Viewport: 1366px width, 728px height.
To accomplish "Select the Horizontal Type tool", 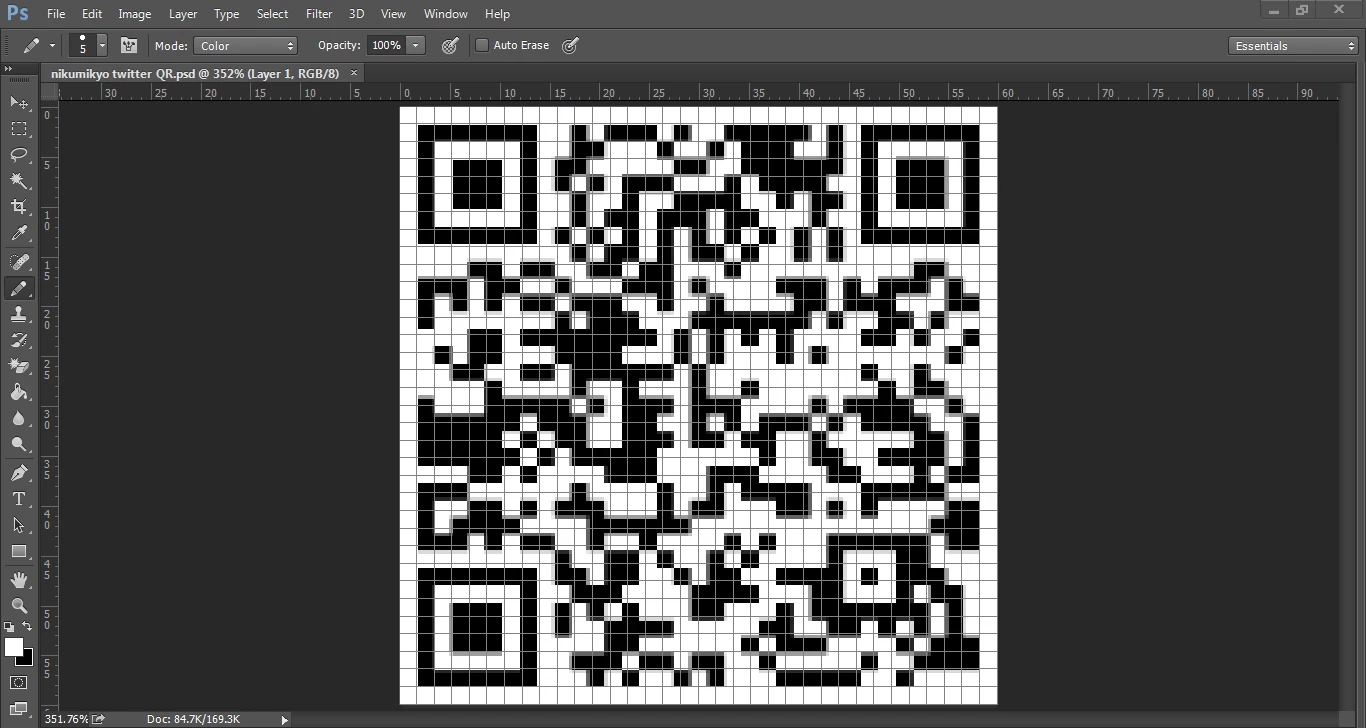I will click(x=19, y=499).
